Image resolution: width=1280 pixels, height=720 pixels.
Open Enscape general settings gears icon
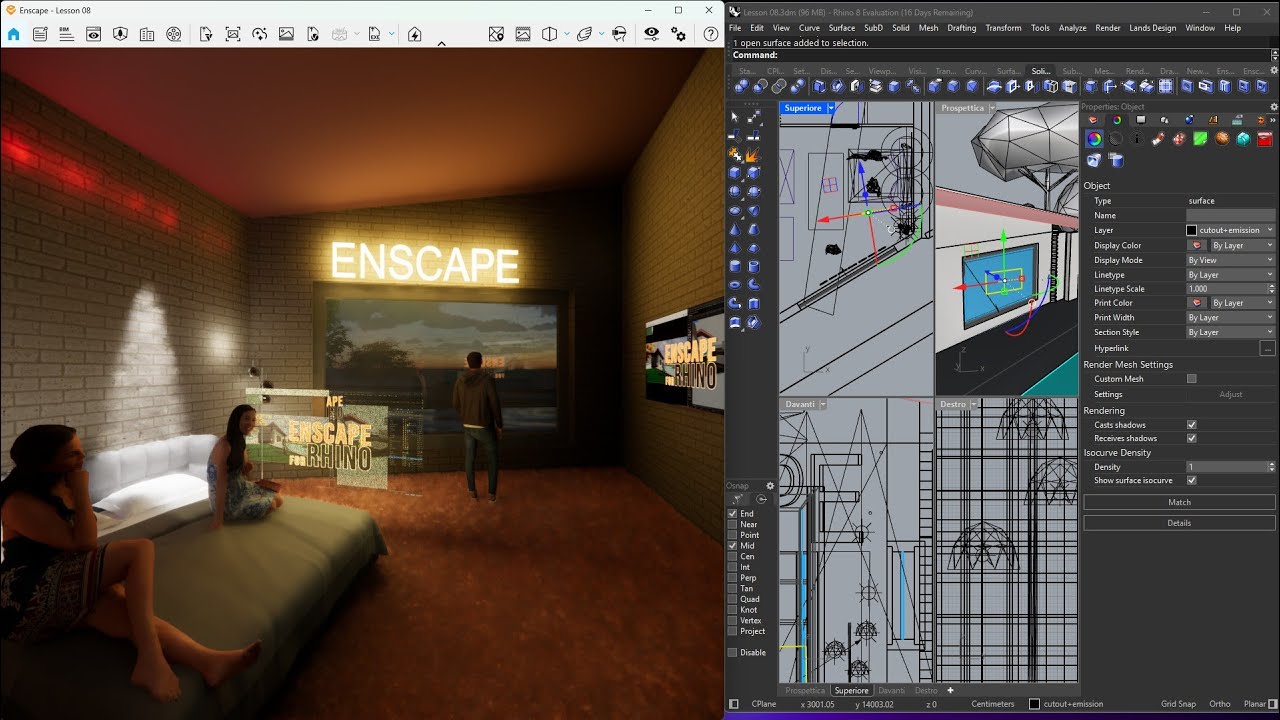678,34
